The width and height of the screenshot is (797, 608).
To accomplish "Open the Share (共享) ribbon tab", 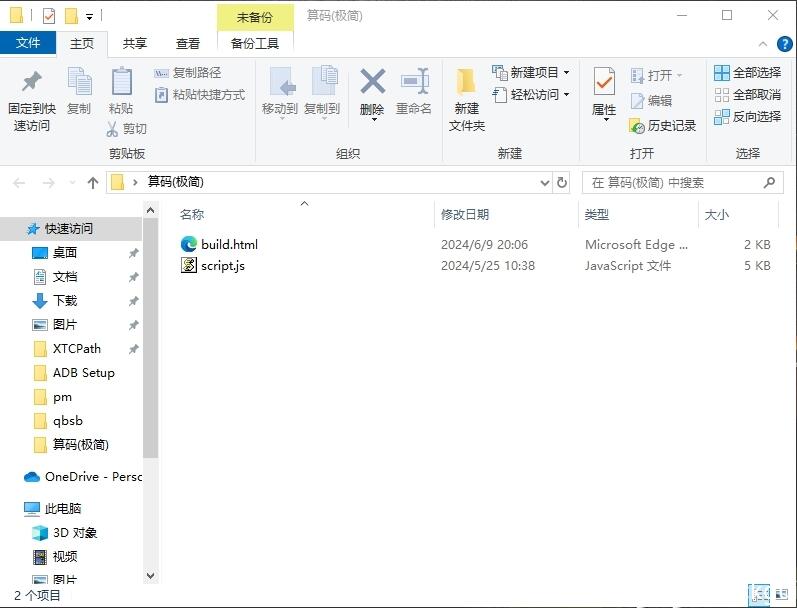I will coord(135,44).
